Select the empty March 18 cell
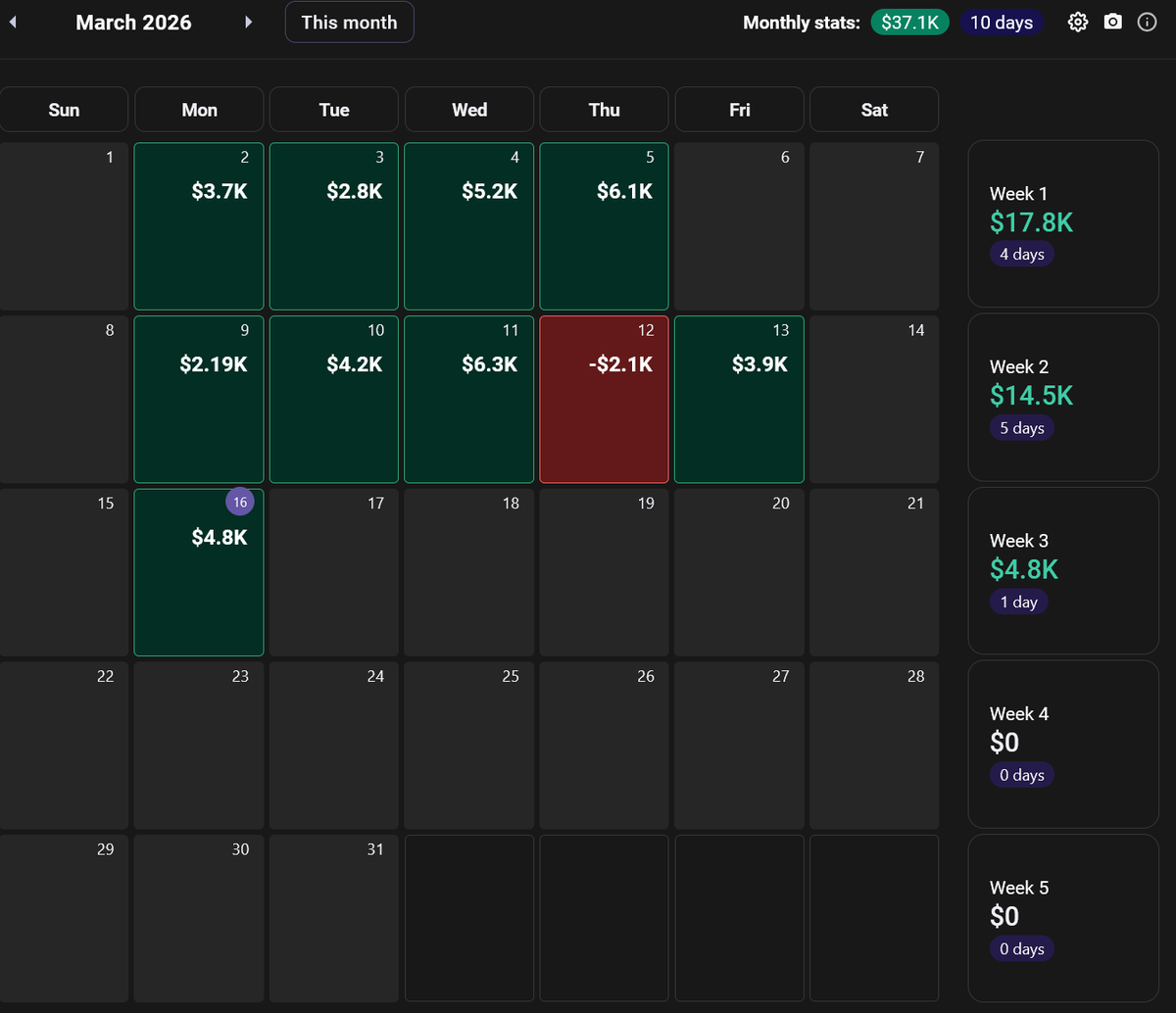 [469, 572]
